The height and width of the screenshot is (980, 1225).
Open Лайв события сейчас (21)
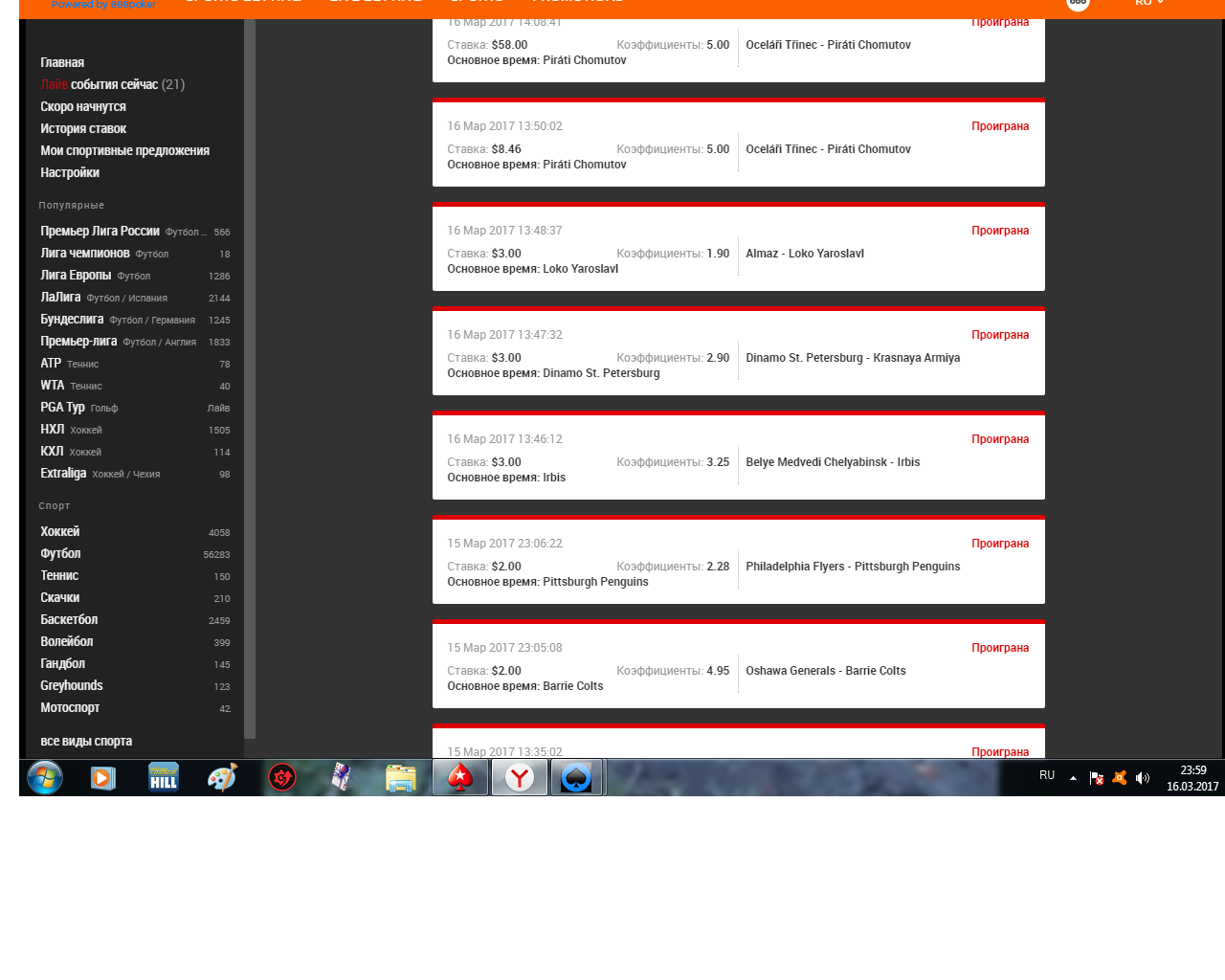point(113,84)
